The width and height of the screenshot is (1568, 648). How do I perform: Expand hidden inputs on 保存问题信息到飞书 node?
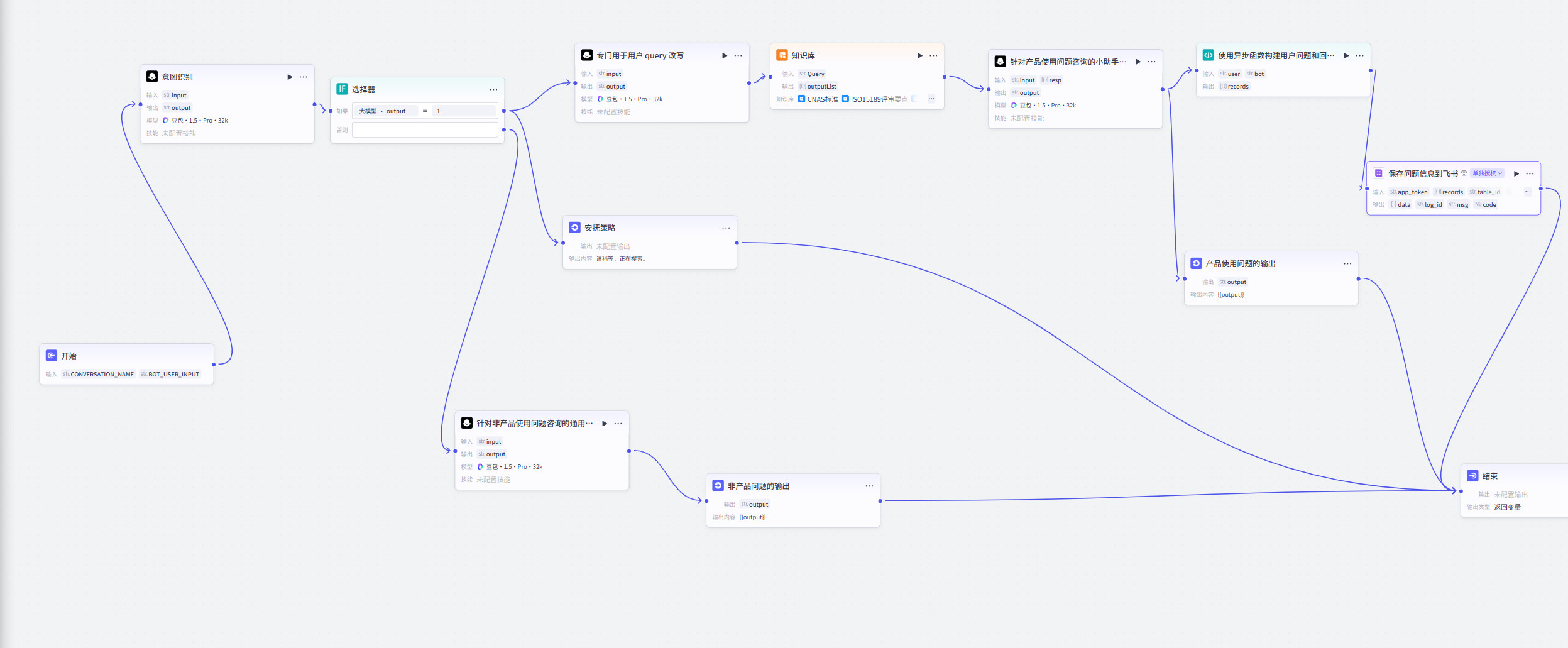pyautogui.click(x=1527, y=192)
